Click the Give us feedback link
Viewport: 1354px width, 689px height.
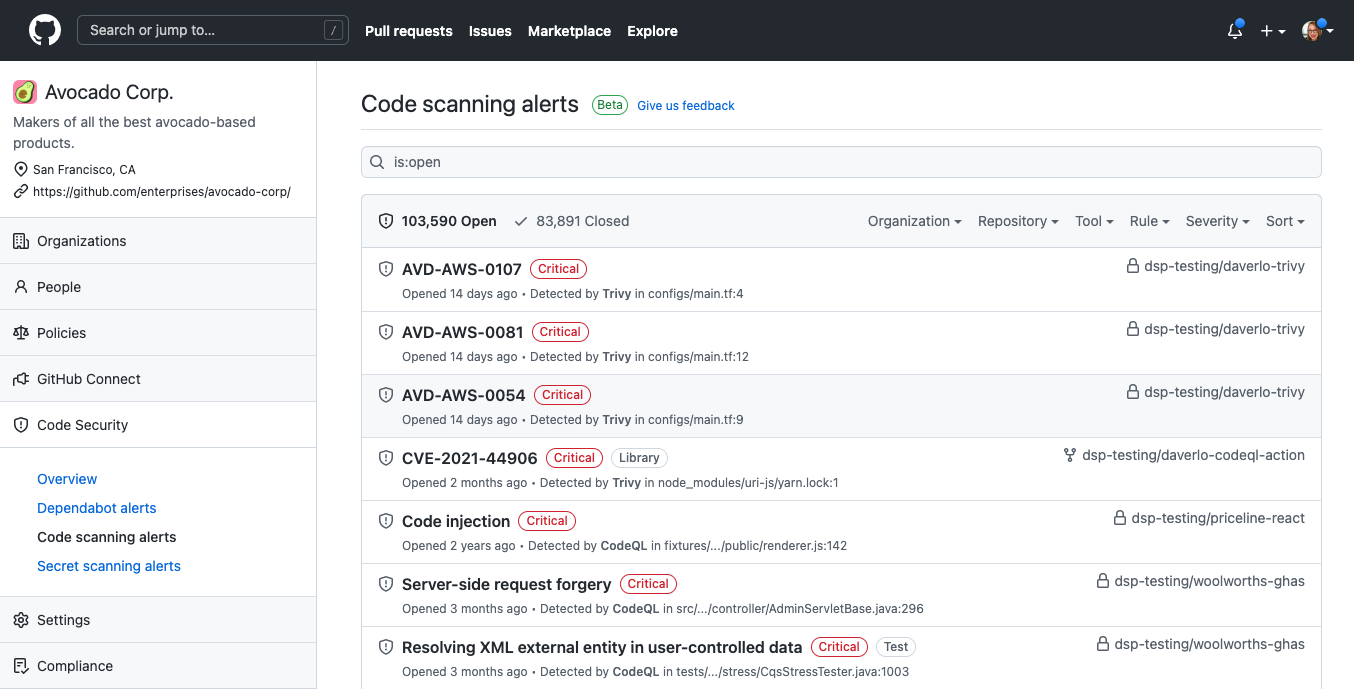point(685,105)
